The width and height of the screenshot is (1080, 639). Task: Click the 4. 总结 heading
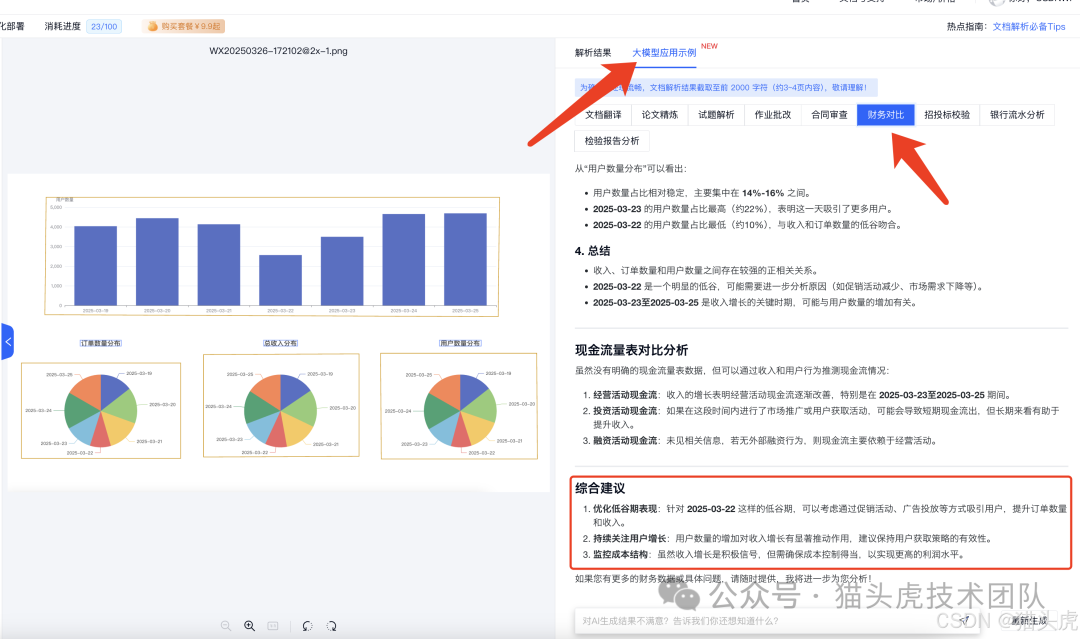click(x=592, y=251)
